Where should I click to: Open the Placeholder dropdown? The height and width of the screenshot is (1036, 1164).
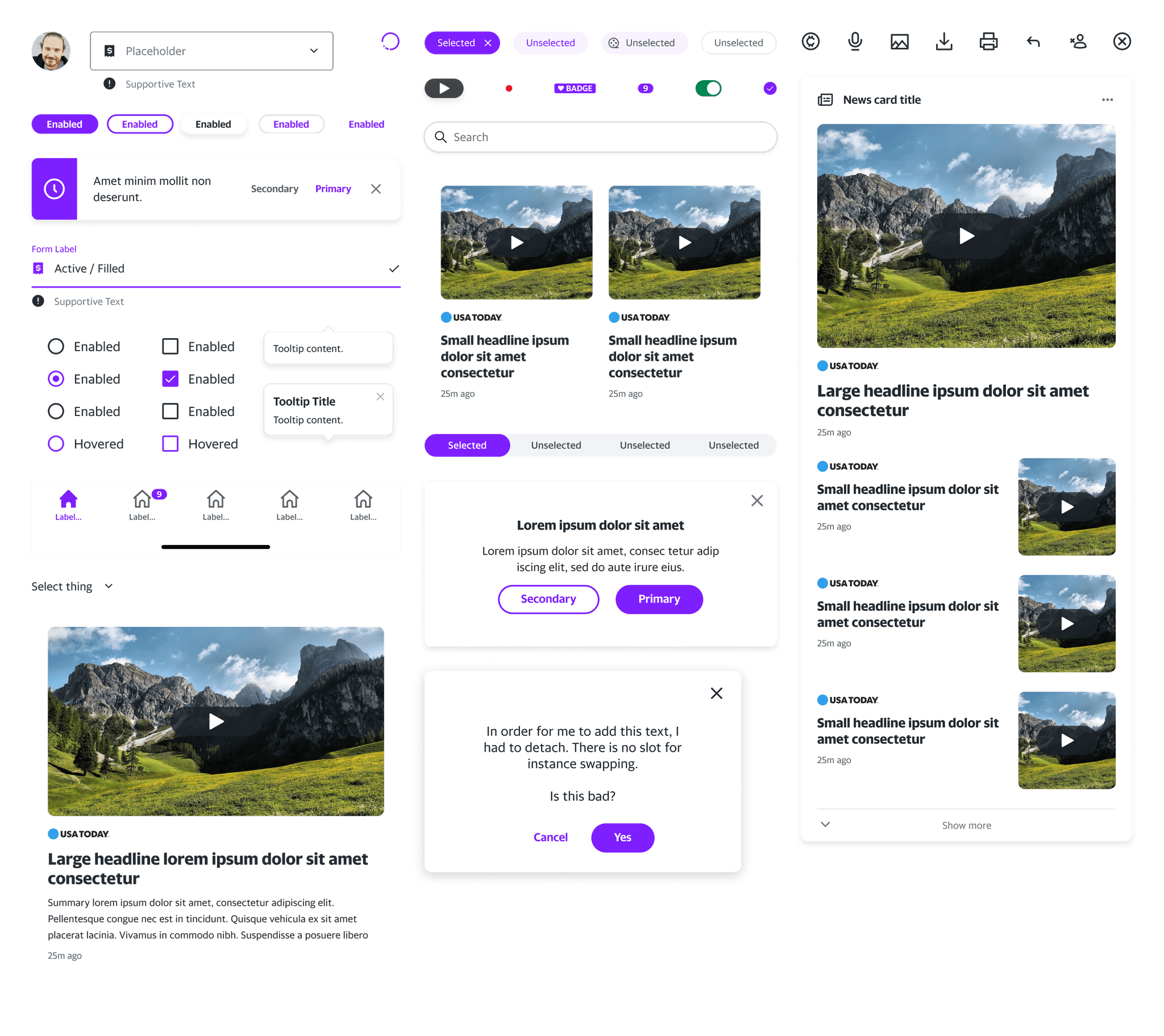[x=211, y=51]
